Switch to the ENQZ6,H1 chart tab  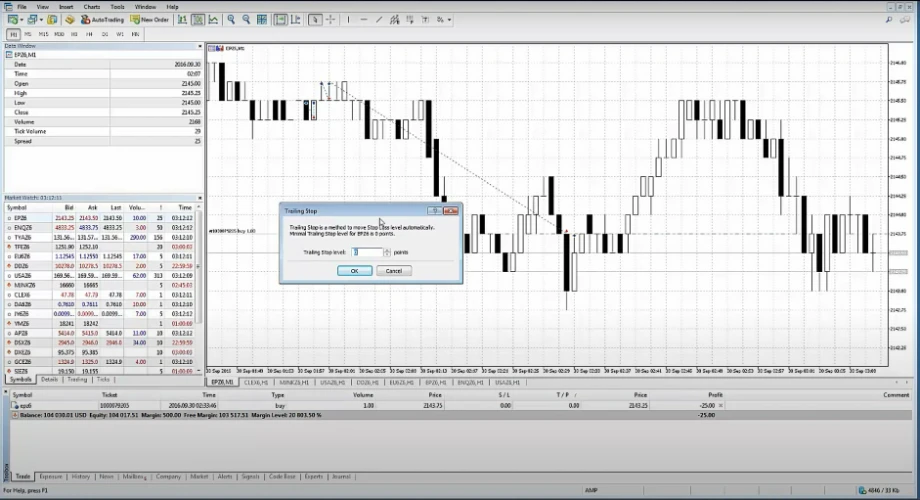(x=470, y=382)
